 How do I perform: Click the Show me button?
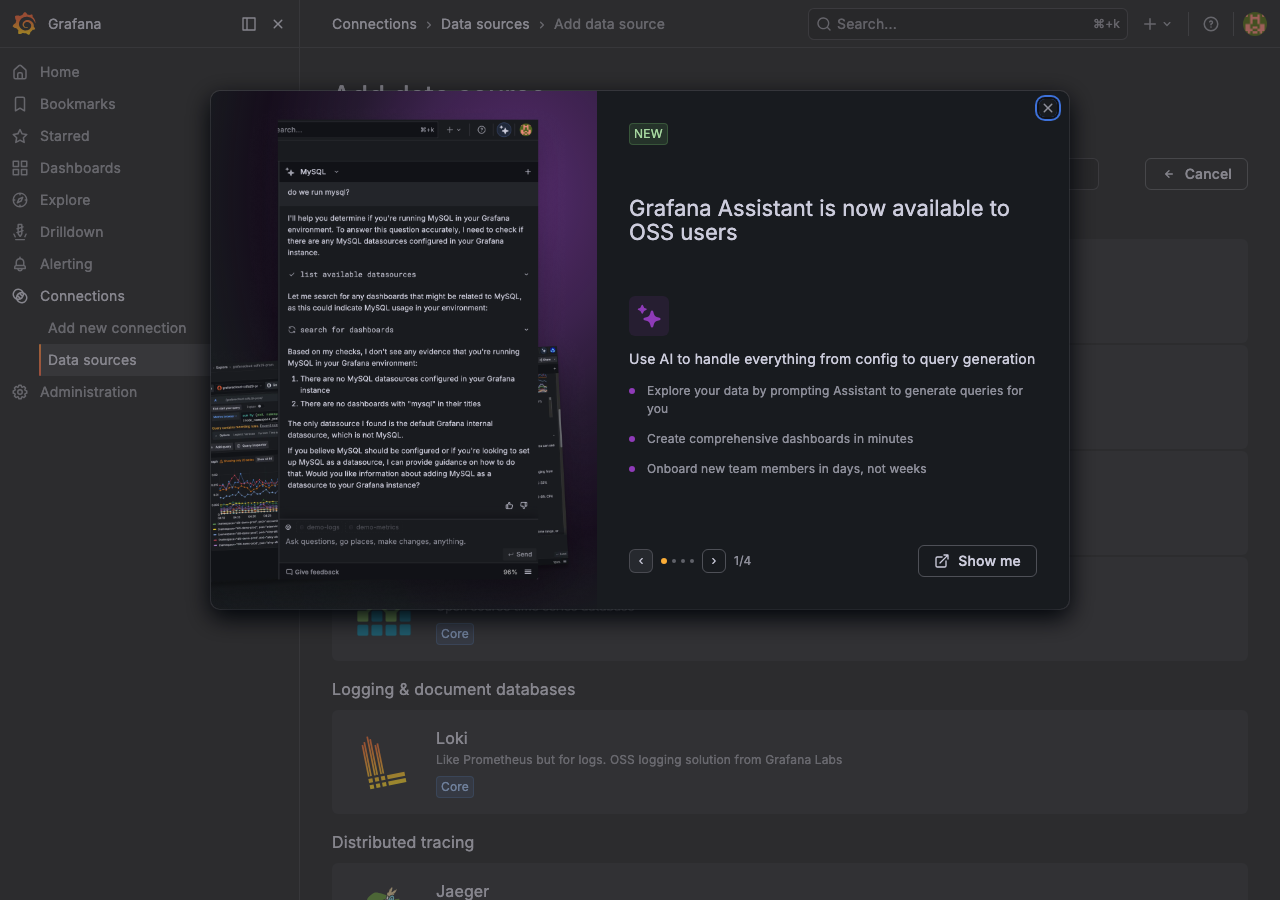(977, 561)
